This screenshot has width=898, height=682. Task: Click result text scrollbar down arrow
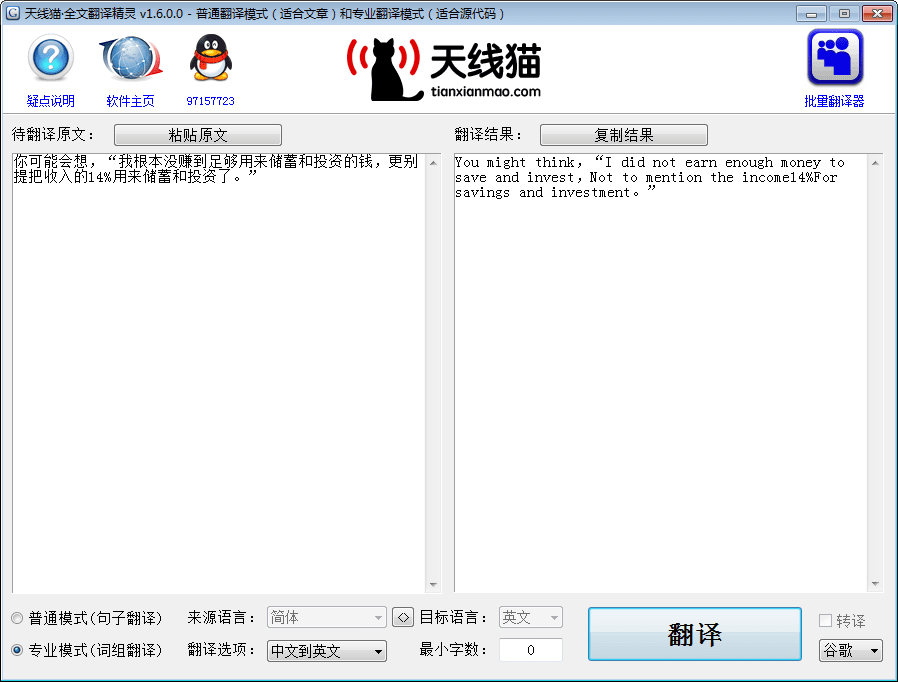(x=875, y=584)
